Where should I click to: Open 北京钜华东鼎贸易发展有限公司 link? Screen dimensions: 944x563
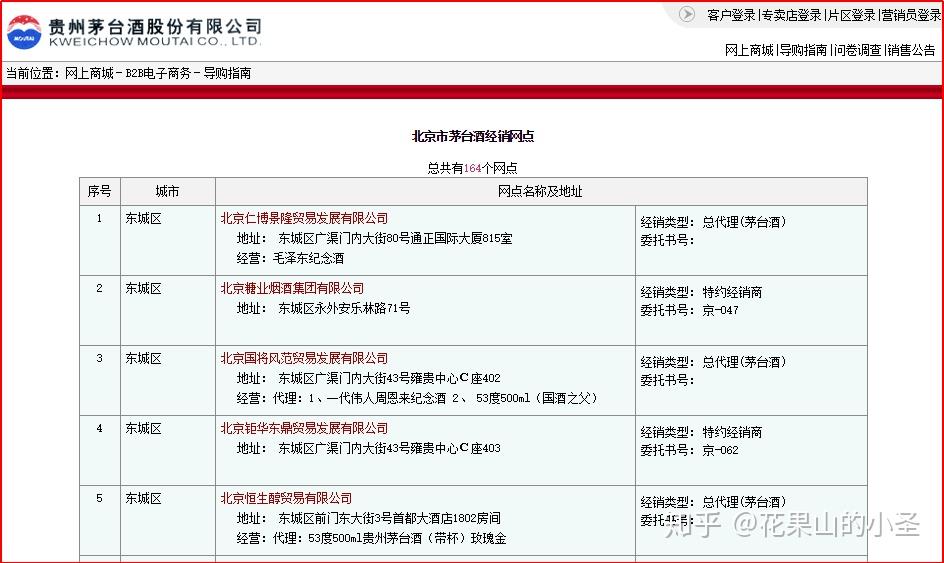click(304, 428)
